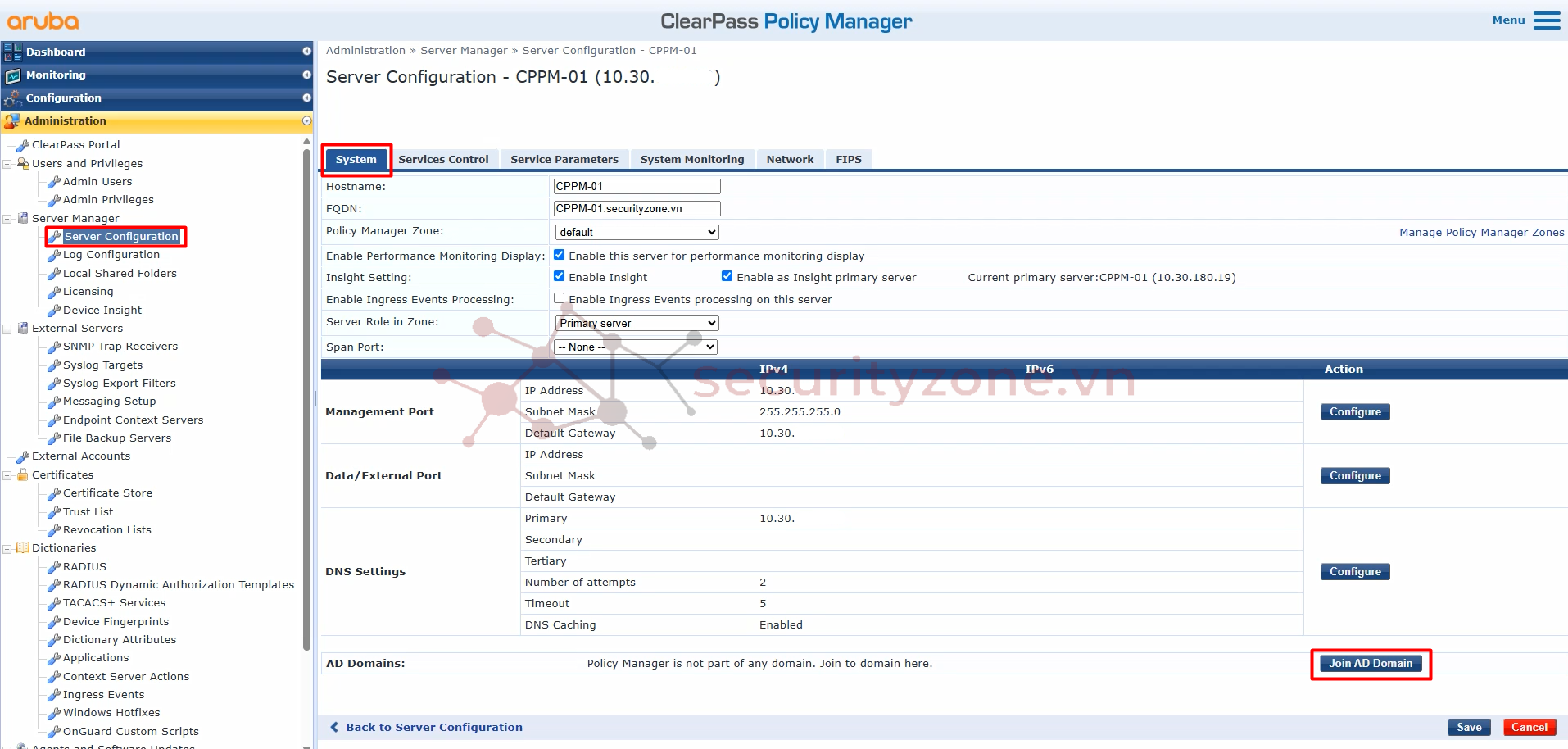Click the Save button
The width and height of the screenshot is (1568, 749).
pyautogui.click(x=1469, y=728)
